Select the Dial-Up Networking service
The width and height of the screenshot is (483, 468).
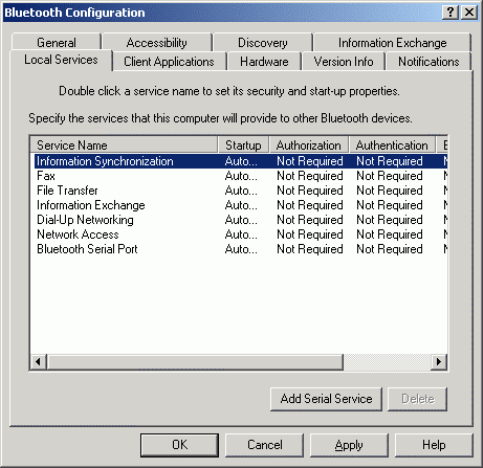click(x=239, y=220)
